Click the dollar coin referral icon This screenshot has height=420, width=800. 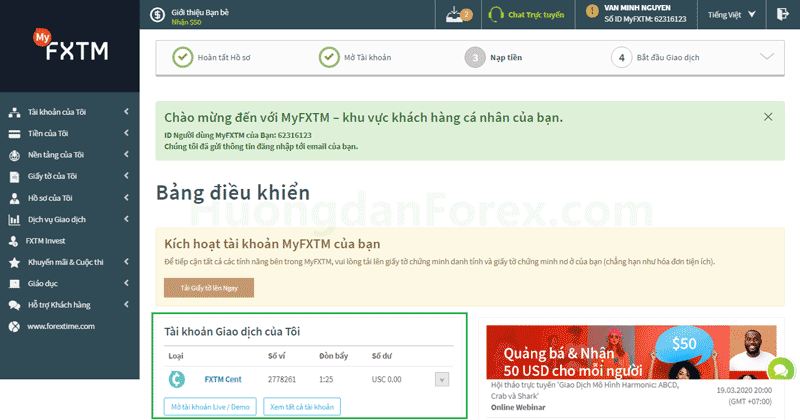[x=158, y=15]
